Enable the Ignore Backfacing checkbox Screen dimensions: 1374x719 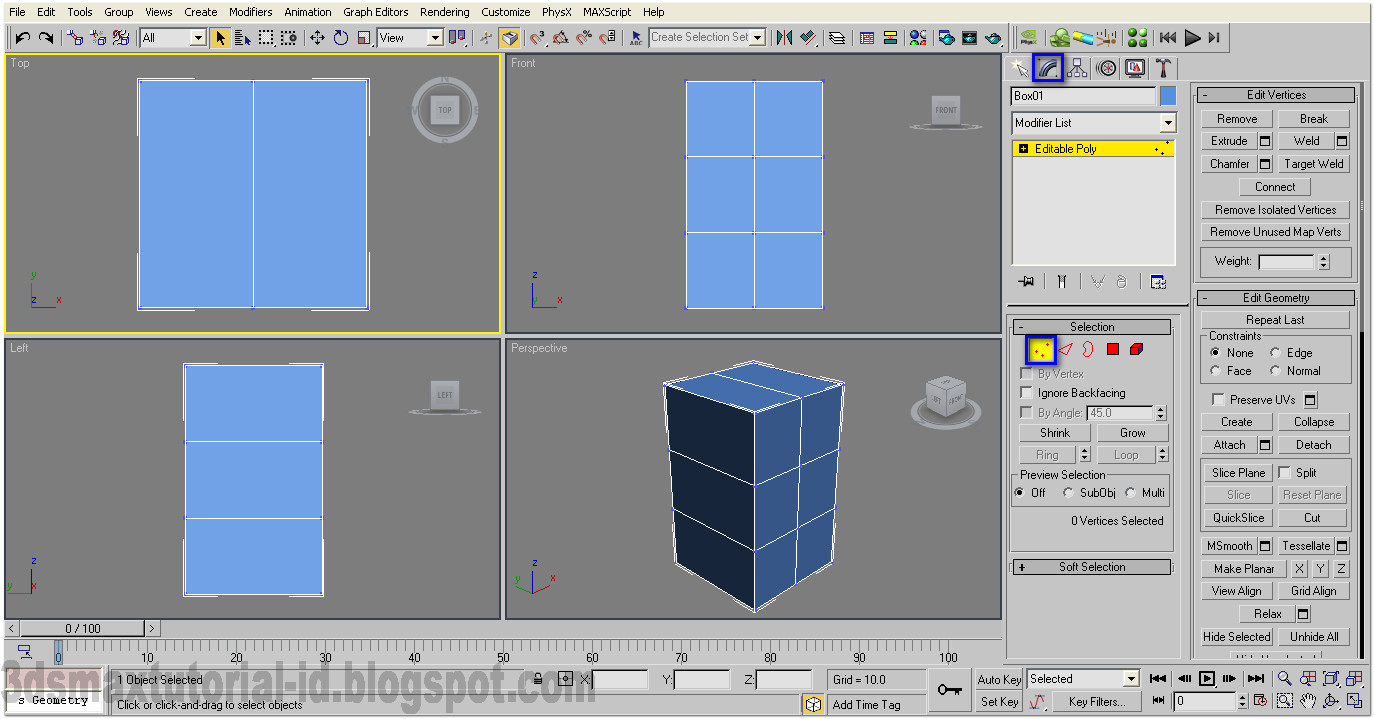pyautogui.click(x=1026, y=392)
